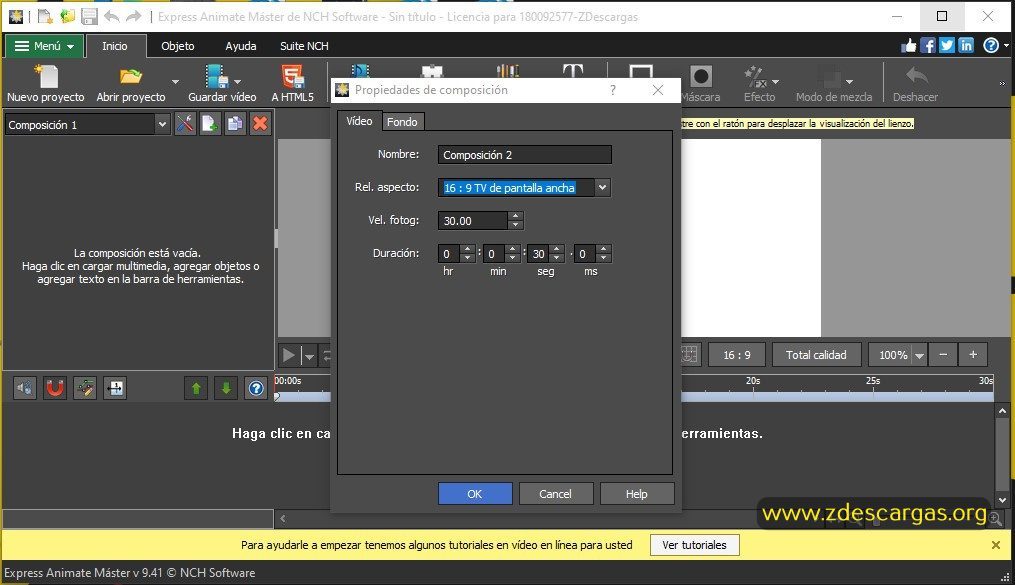Click the title bar undo arrow
This screenshot has width=1015, height=585.
(111, 16)
